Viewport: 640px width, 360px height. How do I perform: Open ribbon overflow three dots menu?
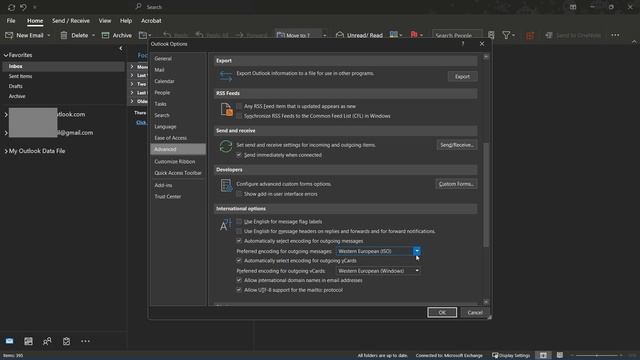[x=615, y=36]
